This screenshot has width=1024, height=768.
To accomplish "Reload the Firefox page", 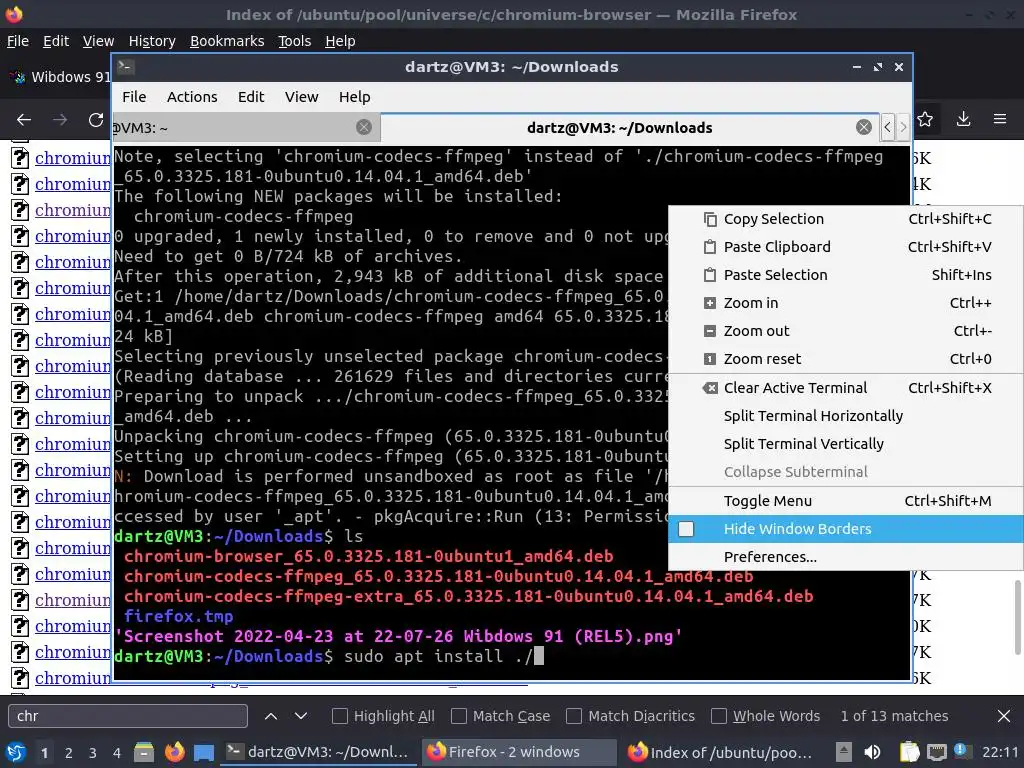I will pos(96,120).
